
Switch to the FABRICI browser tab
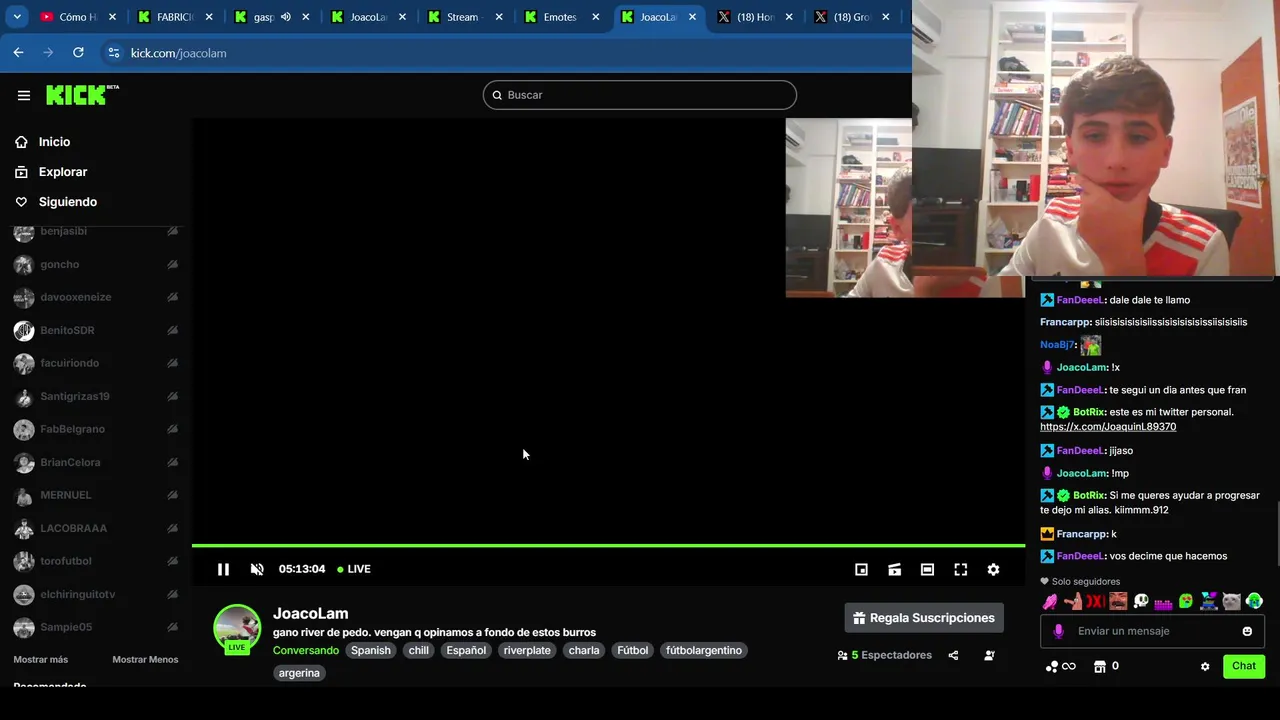[x=175, y=17]
